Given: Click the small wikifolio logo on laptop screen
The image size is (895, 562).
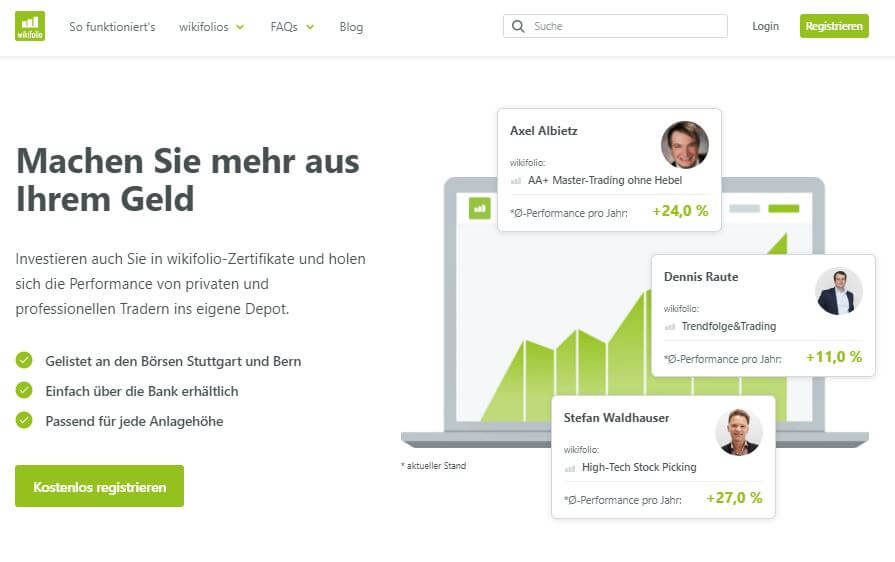Looking at the screenshot, I should click(479, 209).
